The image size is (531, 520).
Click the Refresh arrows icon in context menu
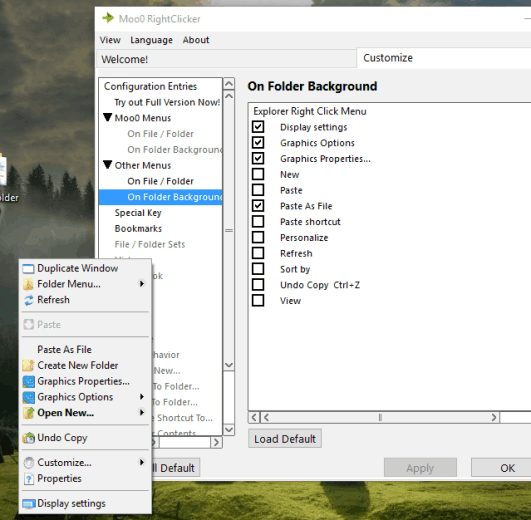[28, 300]
